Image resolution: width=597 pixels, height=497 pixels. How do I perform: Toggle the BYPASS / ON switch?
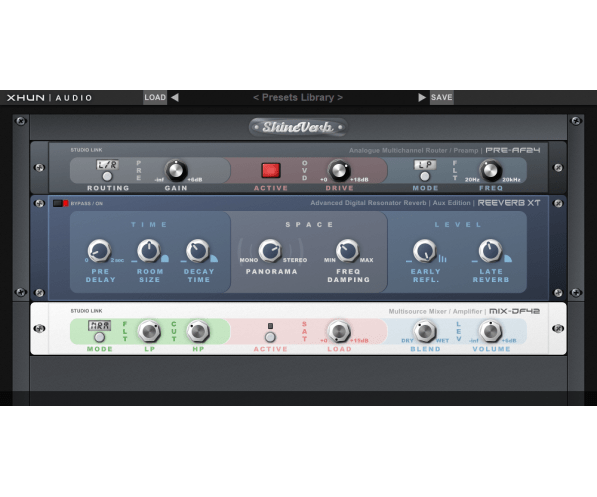pos(61,203)
